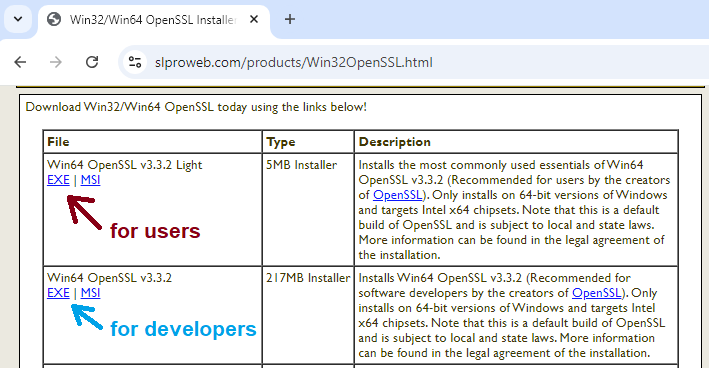
Task: Click the Description column header
Action: pyautogui.click(x=516, y=142)
